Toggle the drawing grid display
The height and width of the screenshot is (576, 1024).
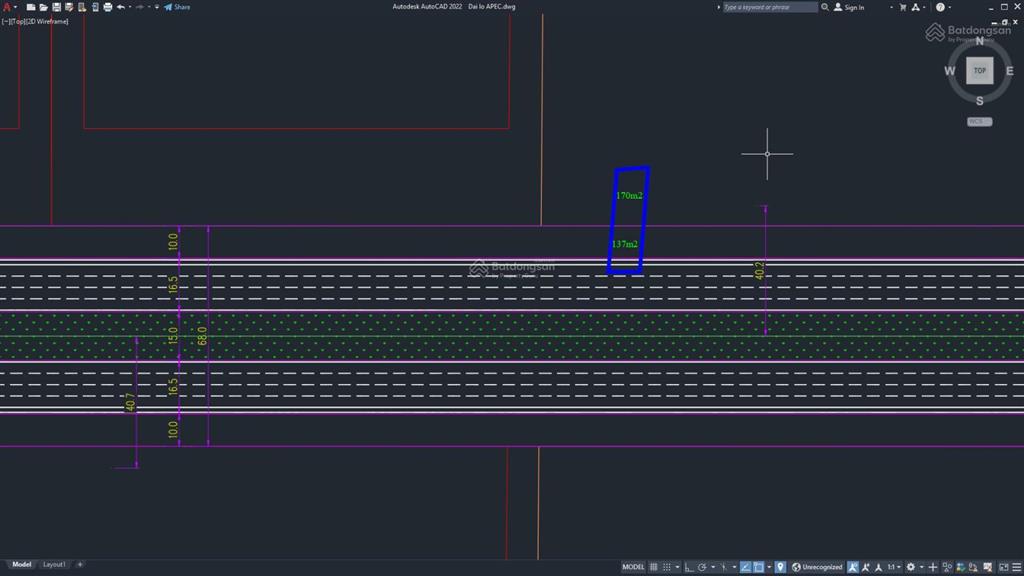653,567
